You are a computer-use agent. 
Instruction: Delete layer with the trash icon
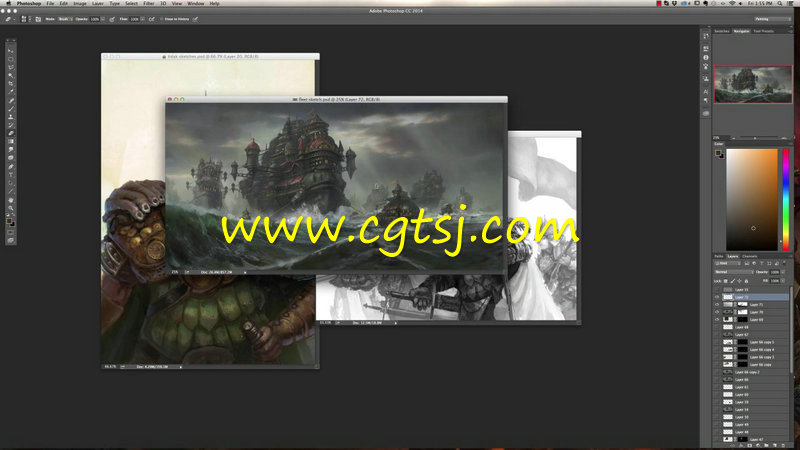coord(783,445)
